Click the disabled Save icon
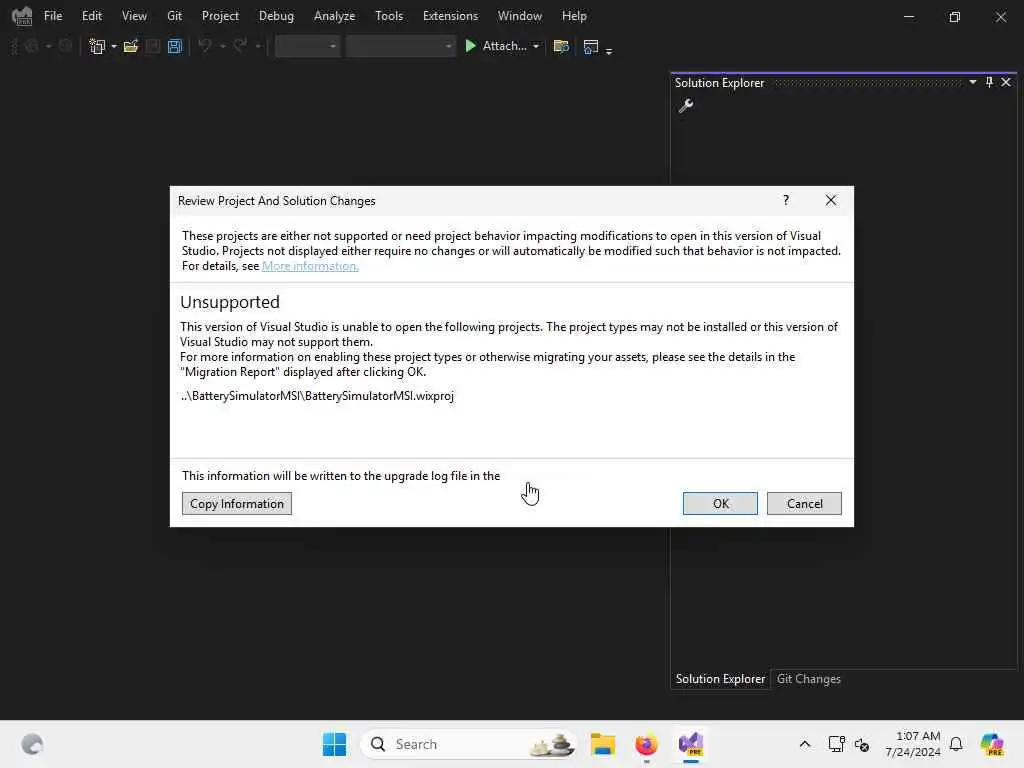The height and width of the screenshot is (768, 1024). click(153, 46)
